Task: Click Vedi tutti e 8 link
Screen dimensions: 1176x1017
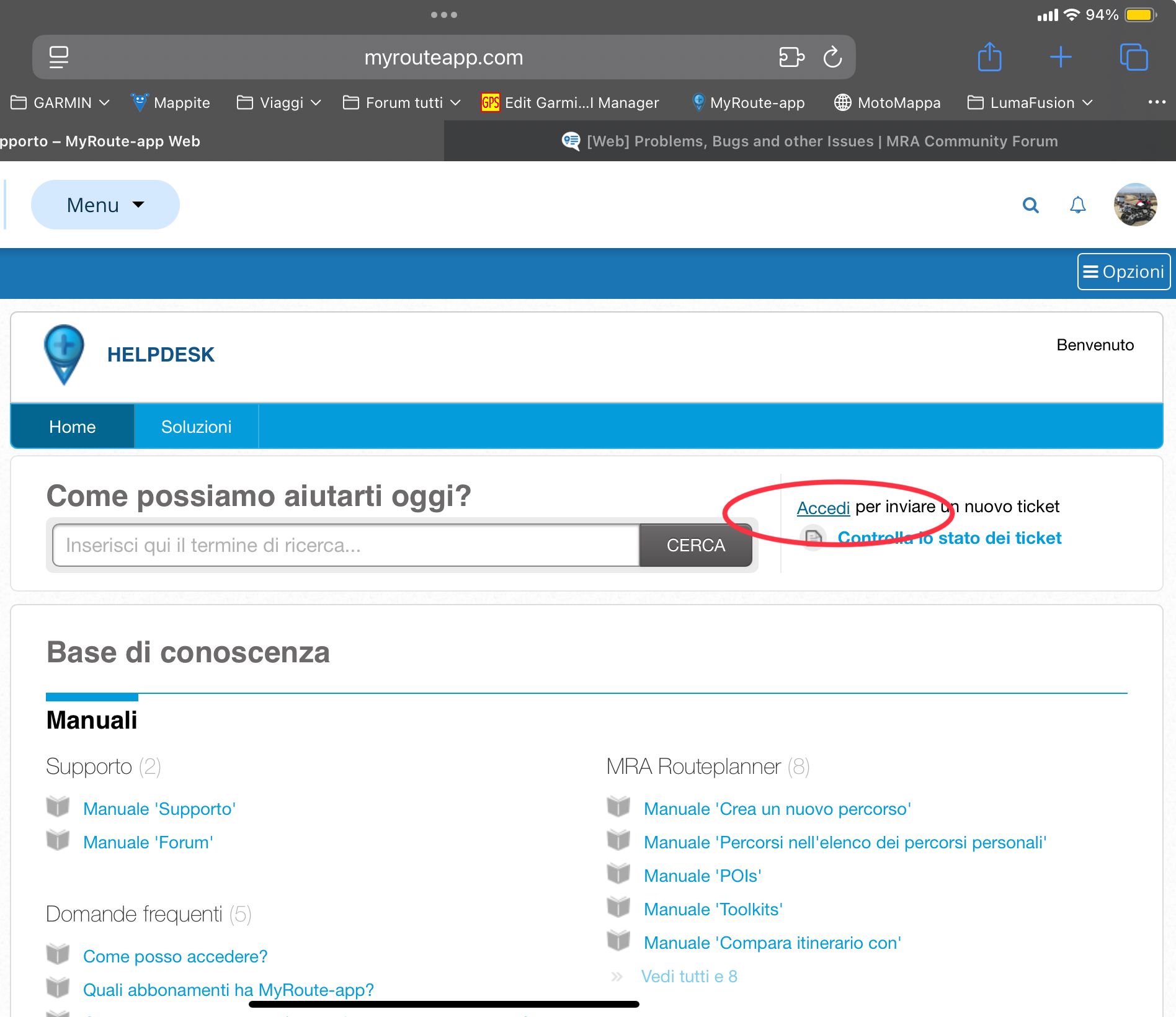Action: pyautogui.click(x=689, y=976)
